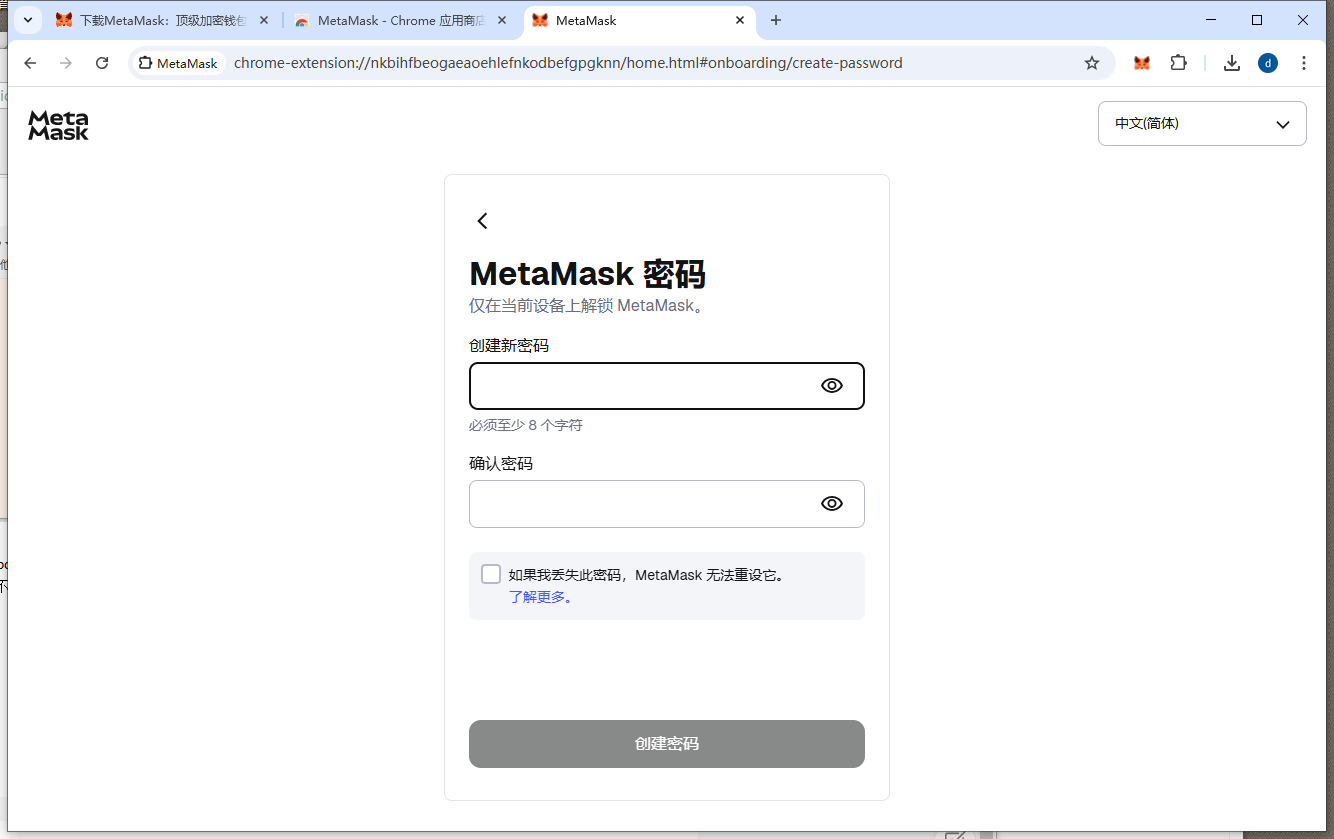Show the confirm password characters via eye icon
The image size is (1334, 839).
[x=832, y=504]
